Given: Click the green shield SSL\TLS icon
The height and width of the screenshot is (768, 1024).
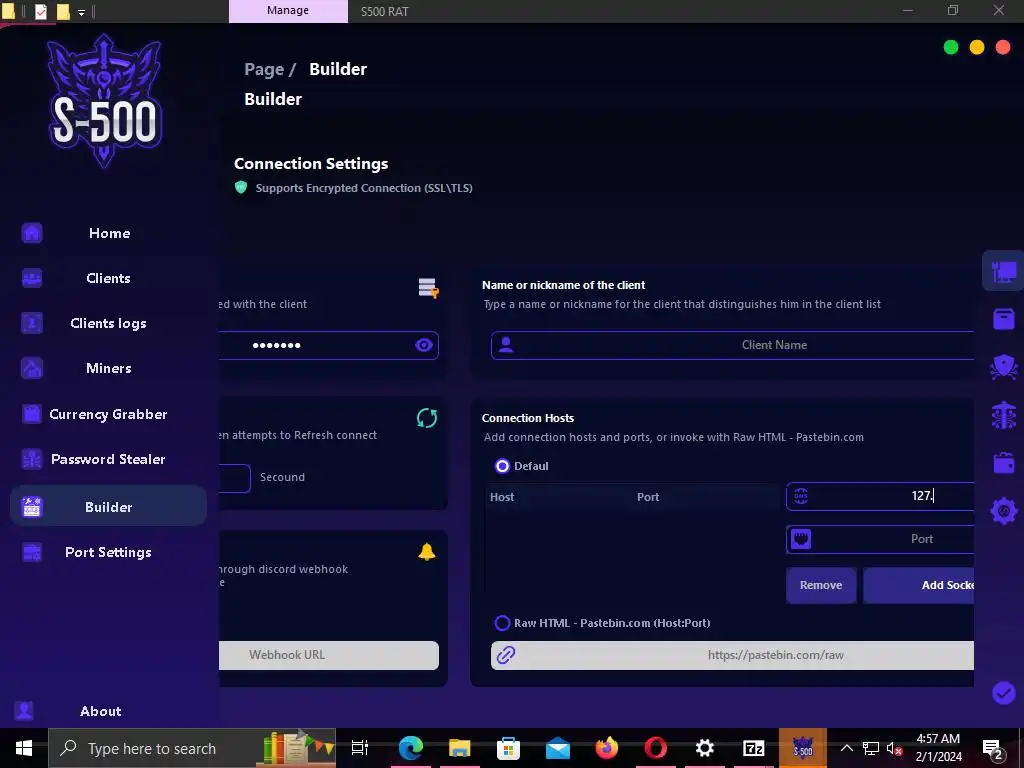Looking at the screenshot, I should (241, 187).
